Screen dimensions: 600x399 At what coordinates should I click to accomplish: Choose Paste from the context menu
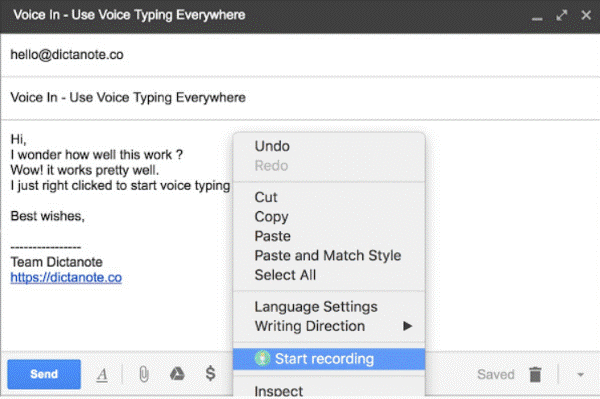pos(329,236)
